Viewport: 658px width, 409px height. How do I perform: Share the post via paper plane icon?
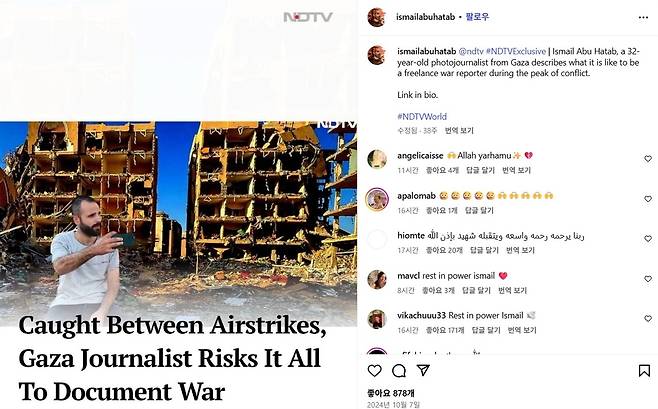423,370
